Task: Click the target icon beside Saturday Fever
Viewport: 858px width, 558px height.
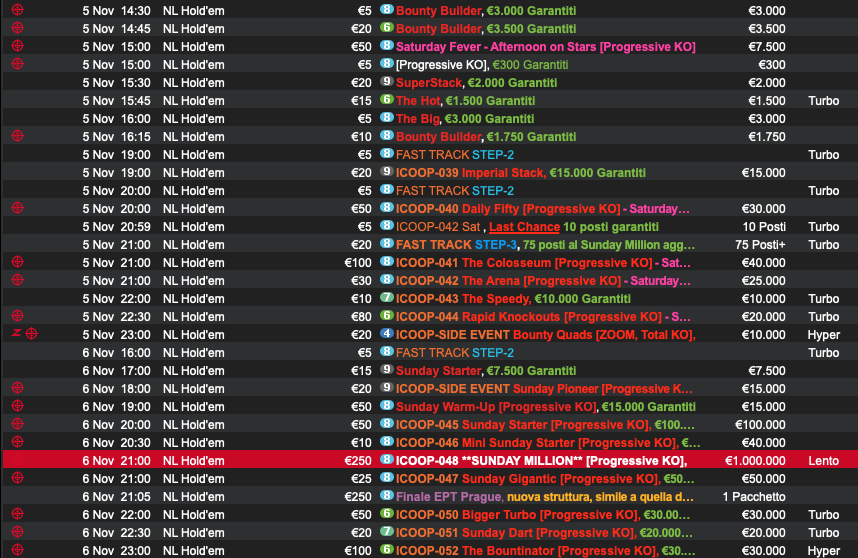Action: (x=18, y=46)
